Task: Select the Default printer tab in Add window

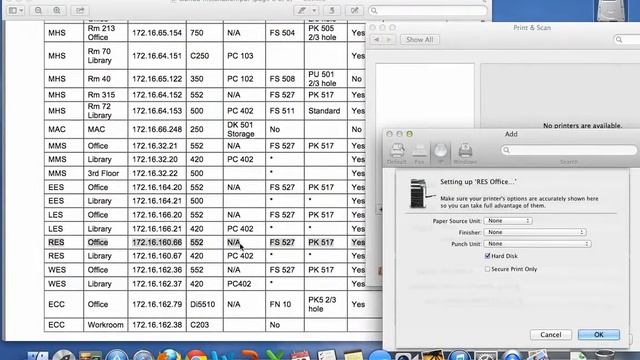Action: 397,154
